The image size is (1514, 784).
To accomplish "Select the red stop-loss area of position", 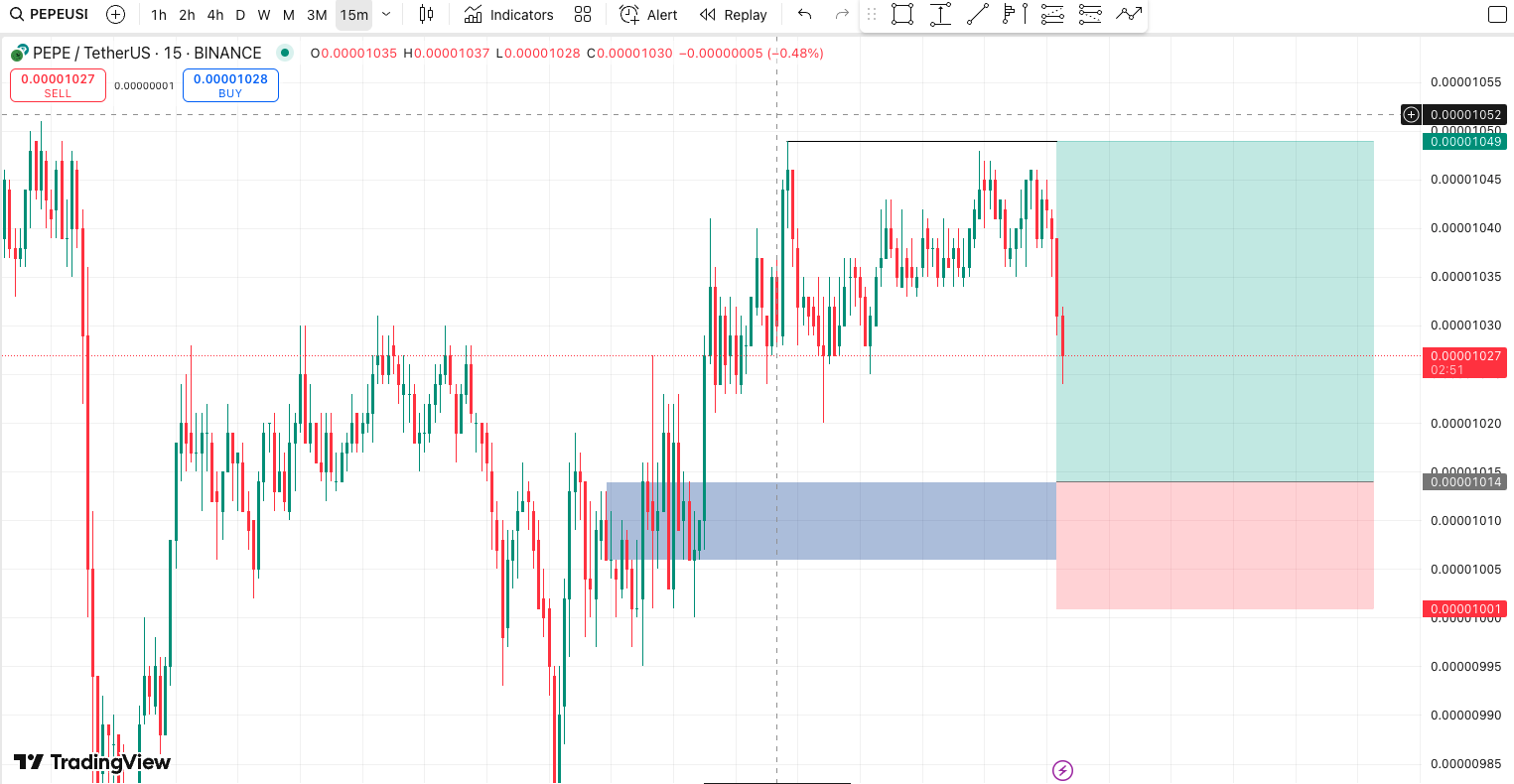I will (1215, 546).
